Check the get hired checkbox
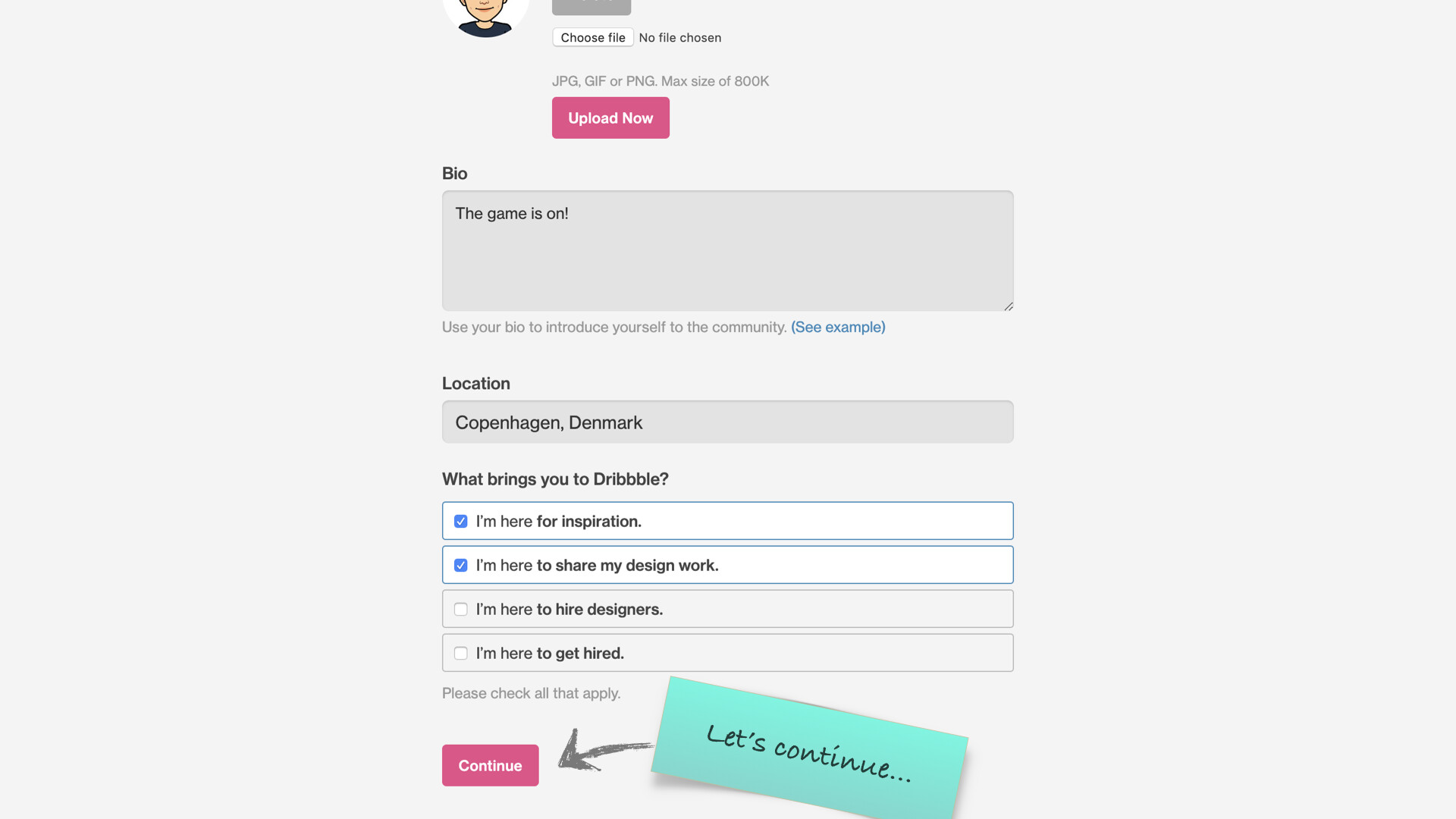Viewport: 1456px width, 819px height. click(x=460, y=654)
